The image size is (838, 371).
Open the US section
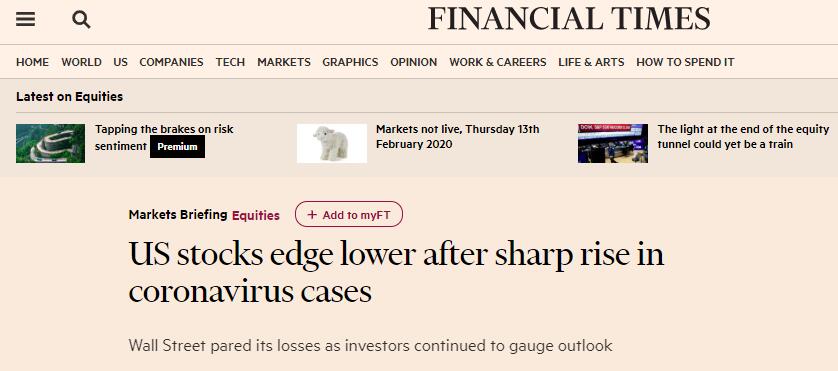[x=120, y=62]
